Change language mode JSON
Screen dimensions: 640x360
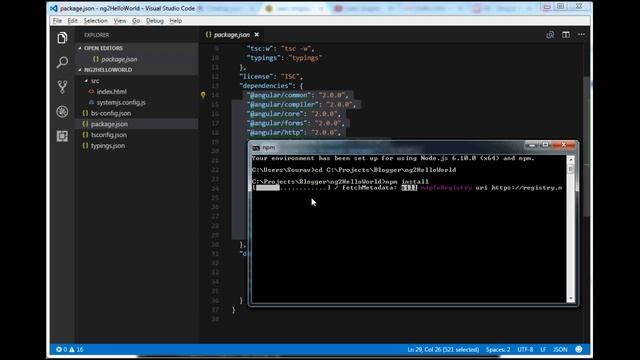point(560,349)
